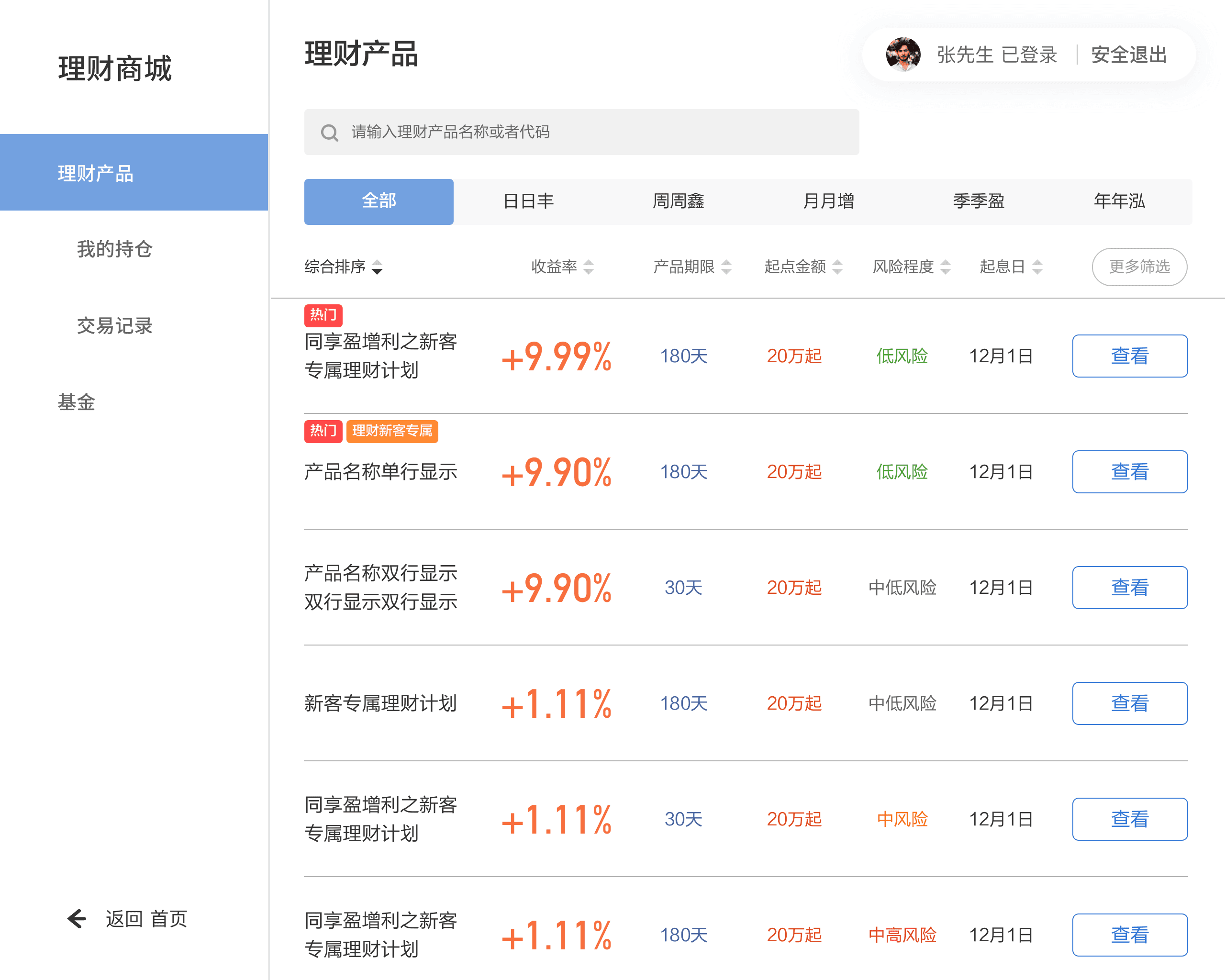Screen dimensions: 1225x980
Task: Toggle the 起息日 sort arrows
Action: coord(1037,267)
